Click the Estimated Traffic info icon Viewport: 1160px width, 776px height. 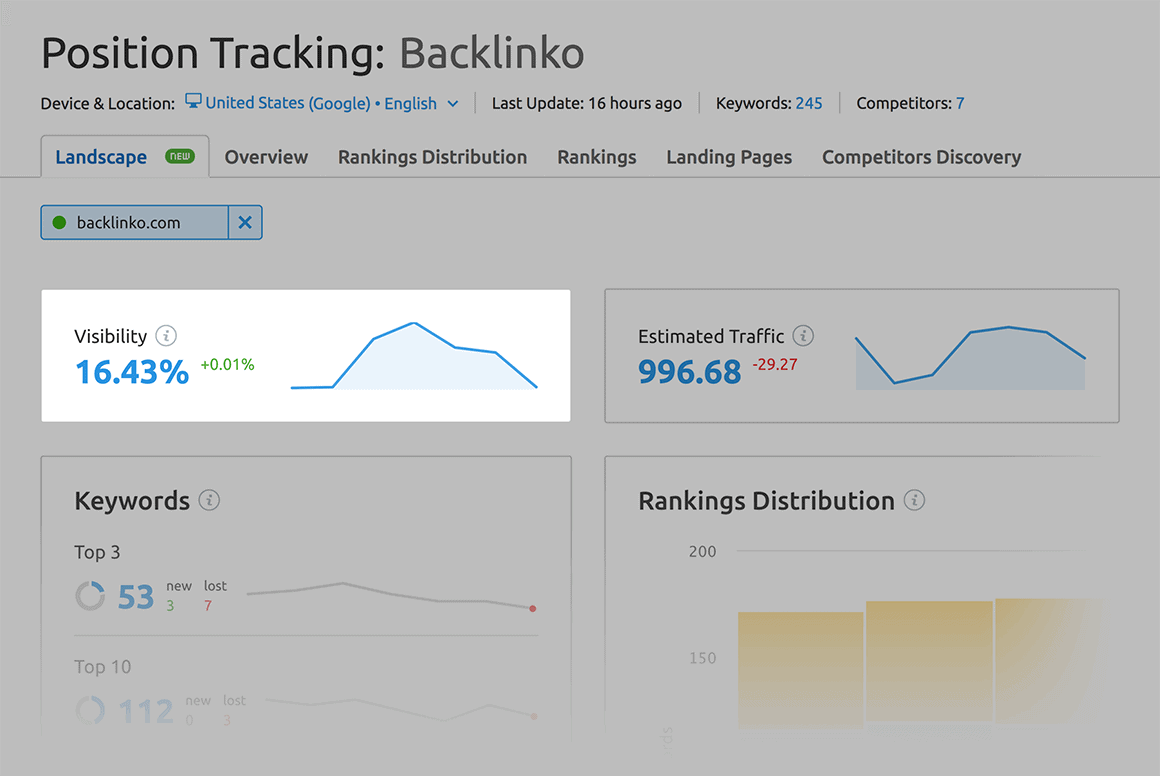pos(803,336)
